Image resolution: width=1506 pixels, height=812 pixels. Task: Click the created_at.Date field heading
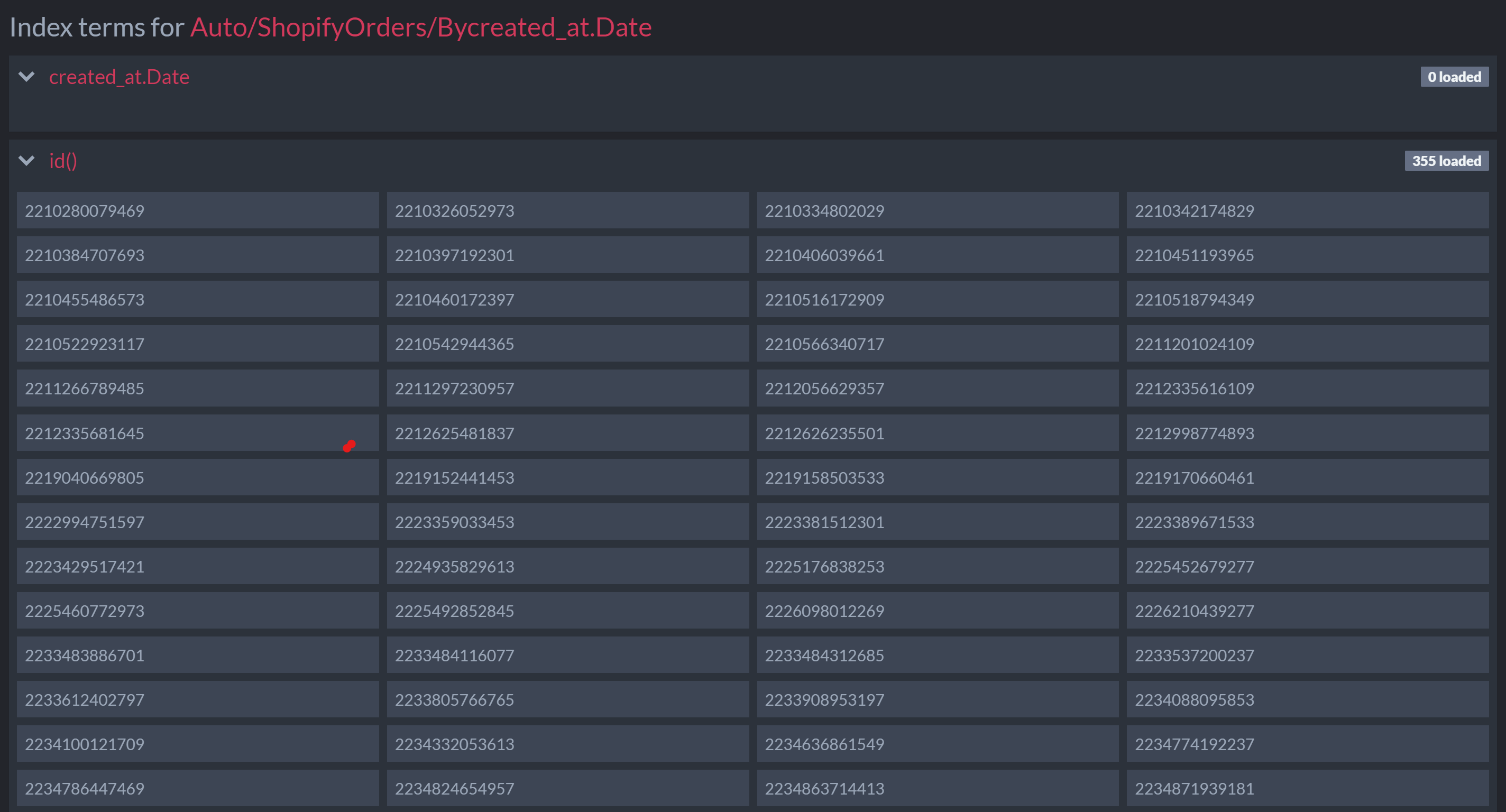tap(120, 77)
